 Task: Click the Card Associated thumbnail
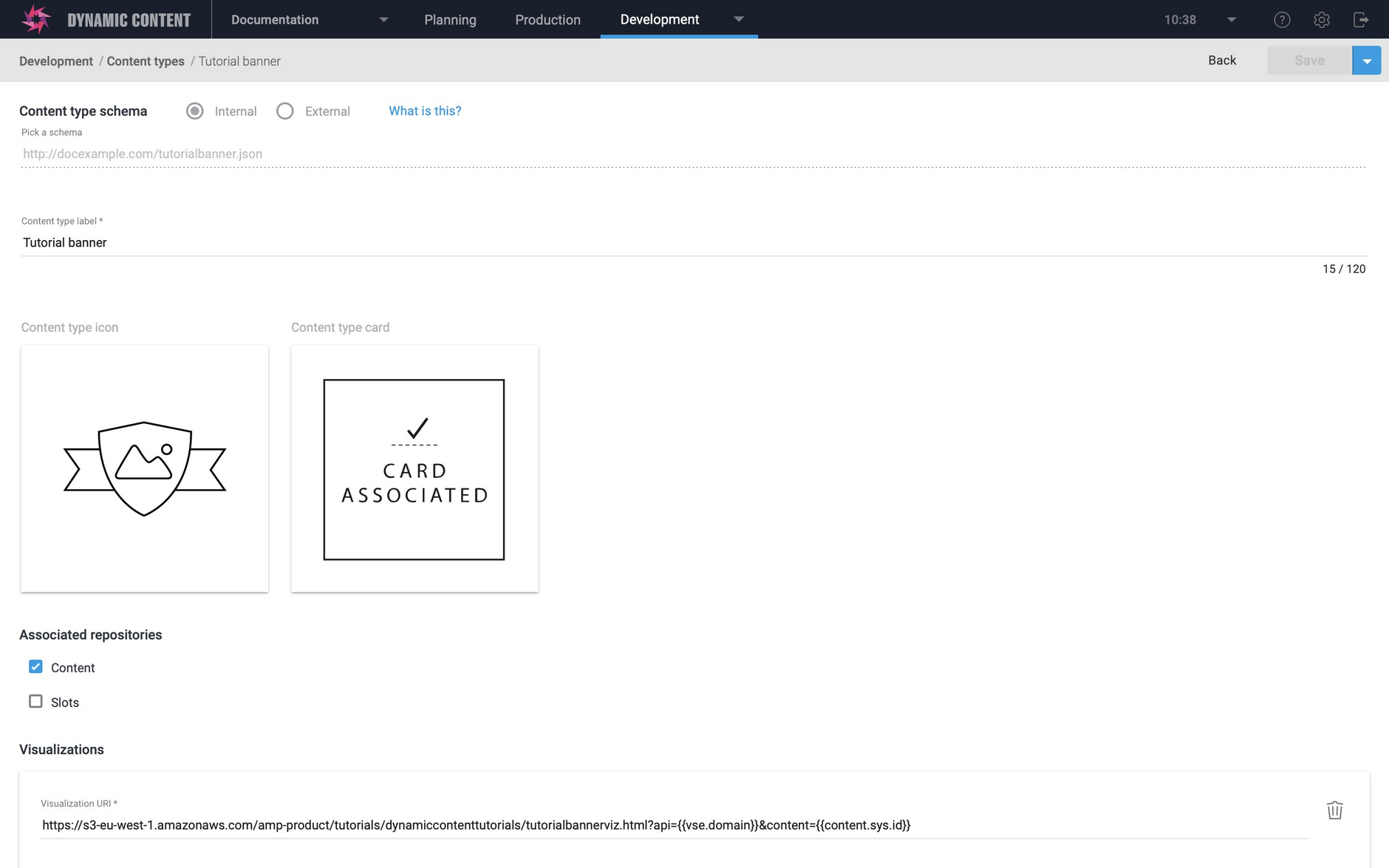tap(414, 468)
